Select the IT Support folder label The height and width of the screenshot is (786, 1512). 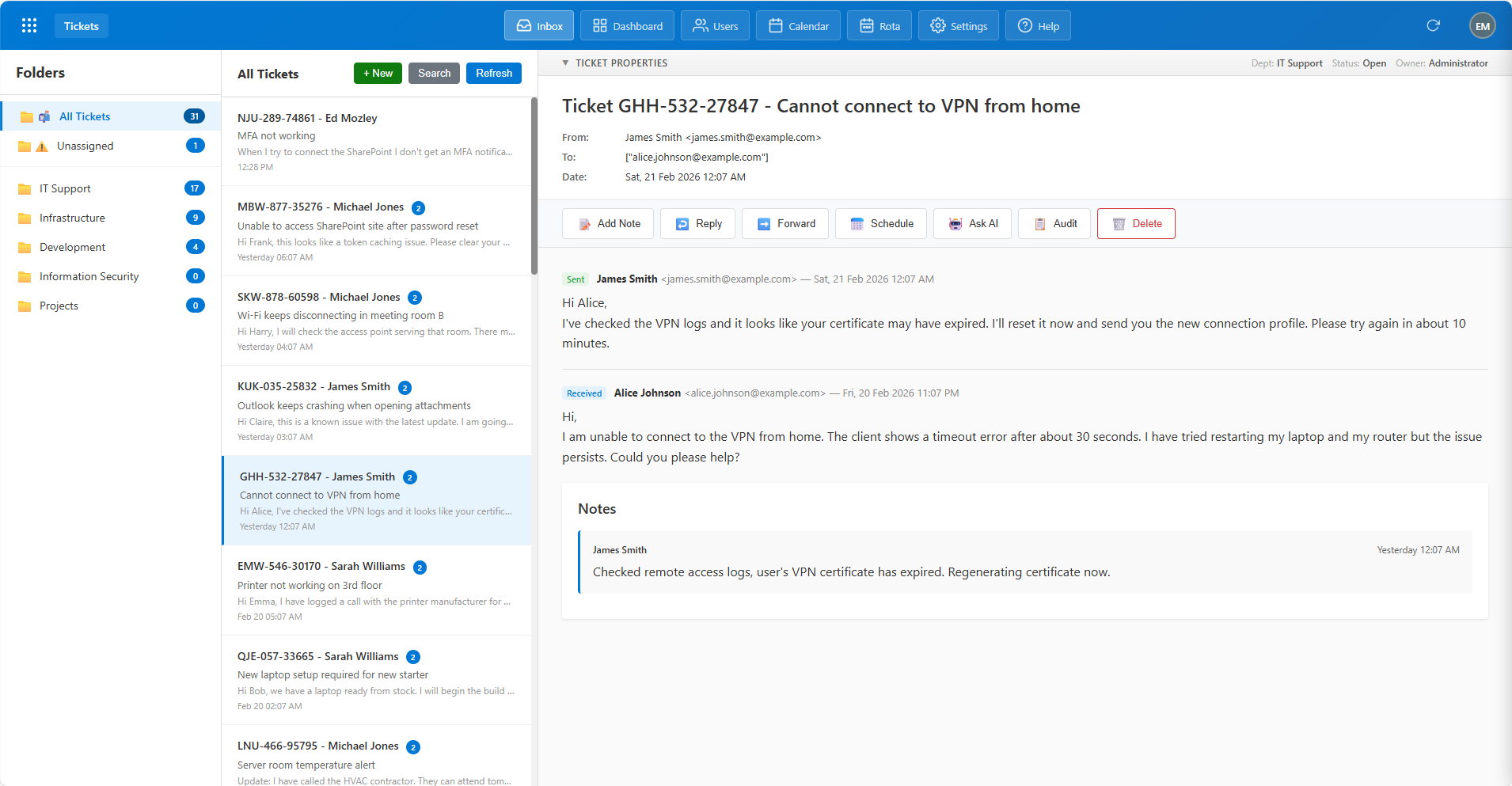click(x=65, y=188)
